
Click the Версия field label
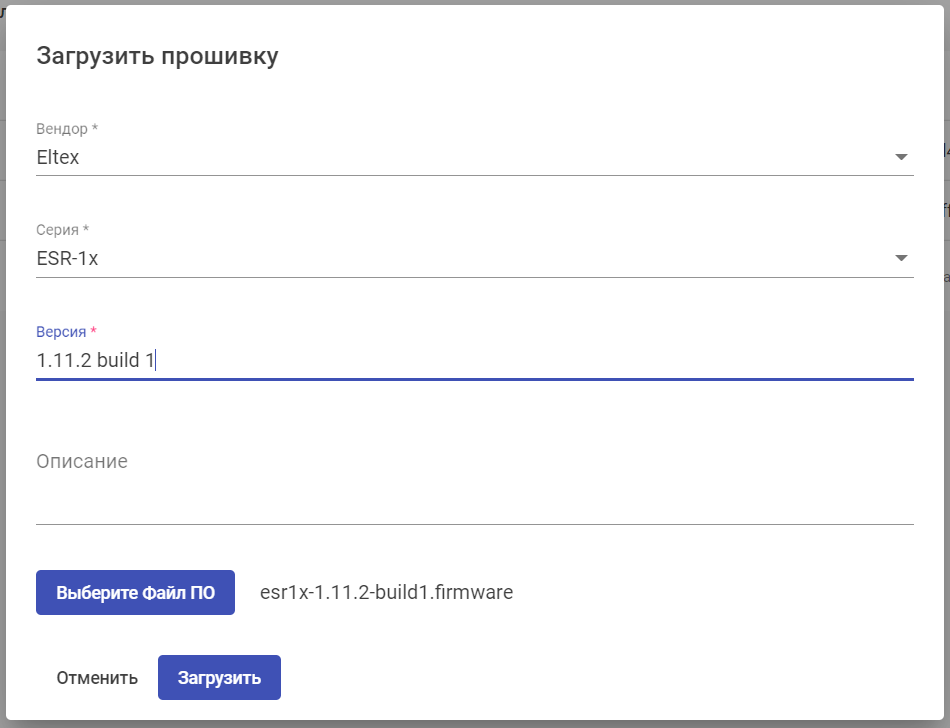64,331
